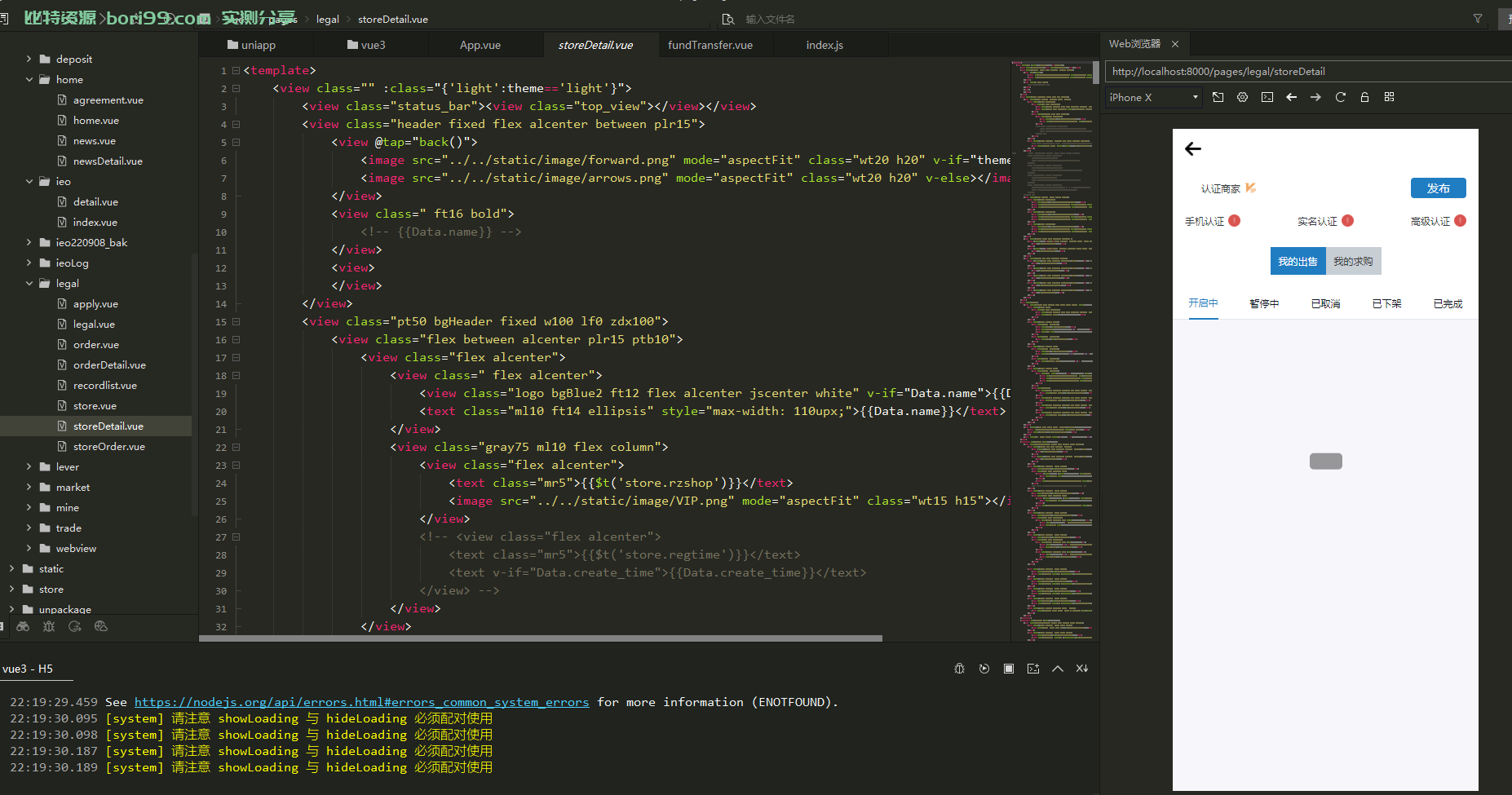Select the vue3 - H5 console tab
Image resolution: width=1512 pixels, height=795 pixels.
click(x=28, y=669)
